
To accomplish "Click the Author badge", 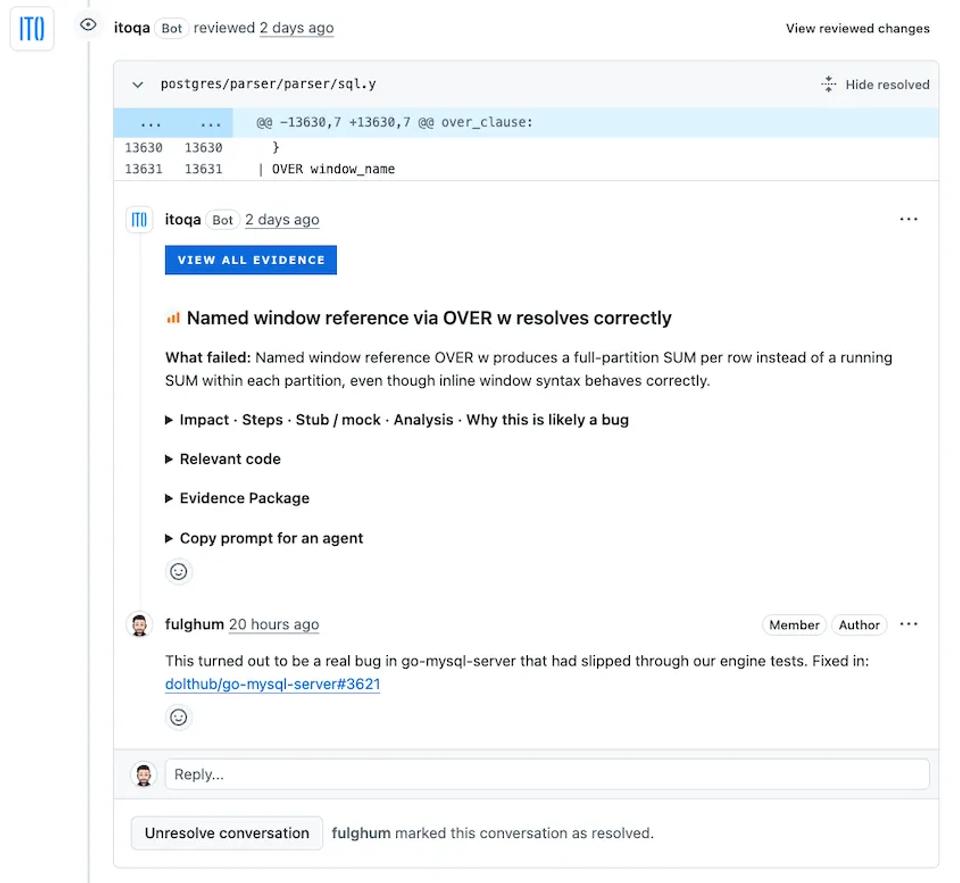I will 859,625.
